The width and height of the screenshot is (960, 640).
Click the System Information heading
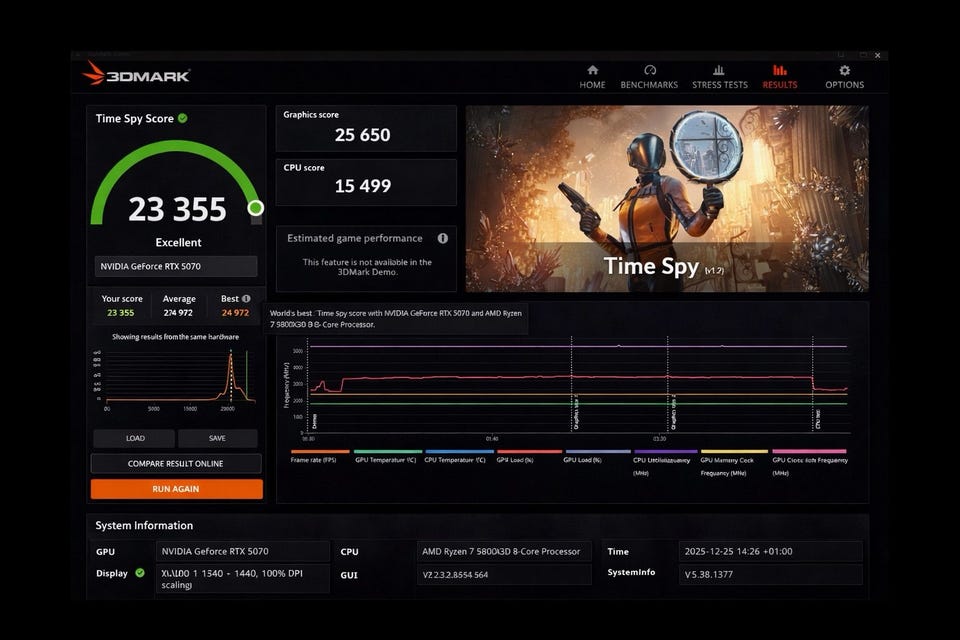click(144, 525)
